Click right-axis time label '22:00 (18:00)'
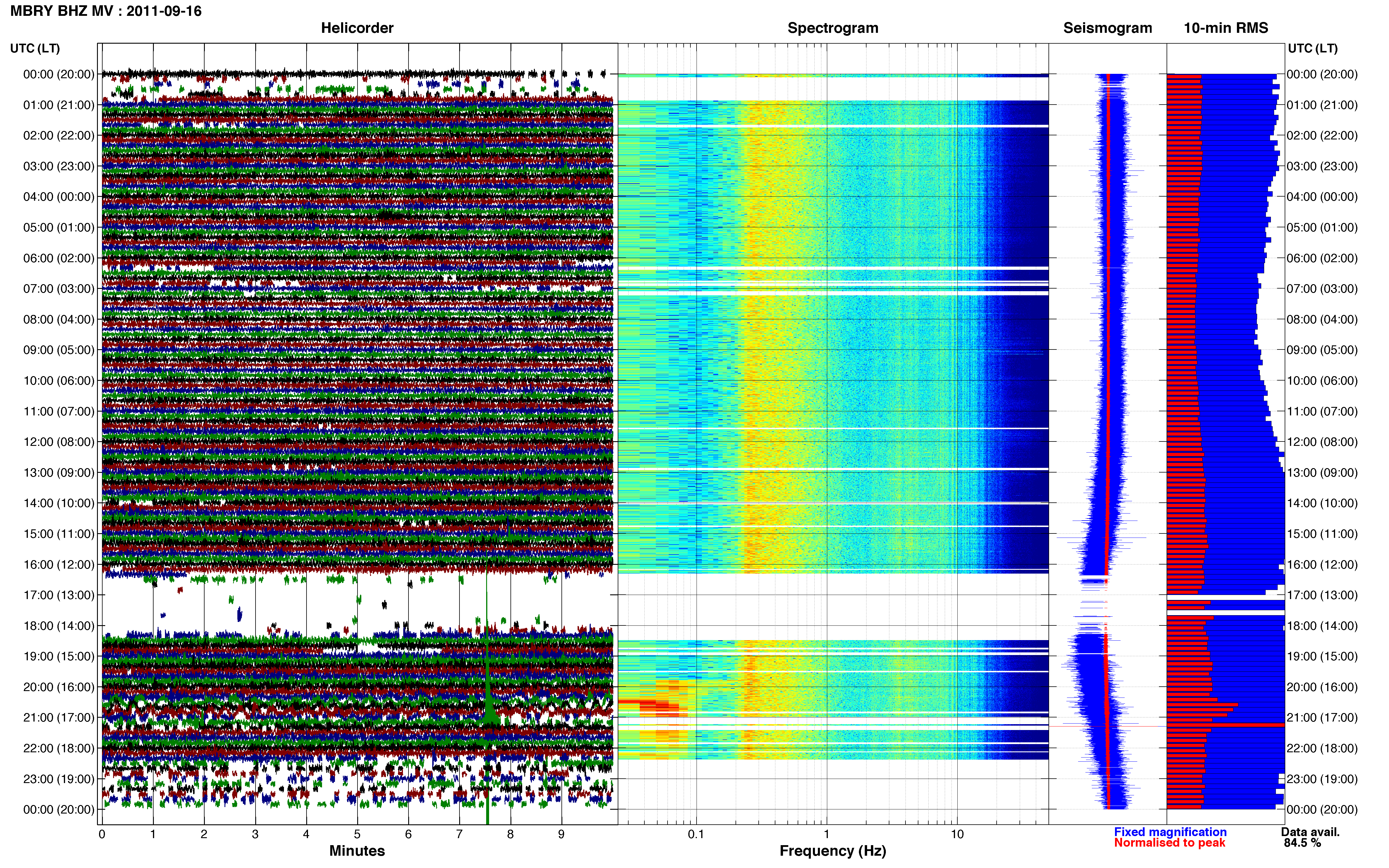This screenshot has width=1389, height=868. [x=1322, y=748]
